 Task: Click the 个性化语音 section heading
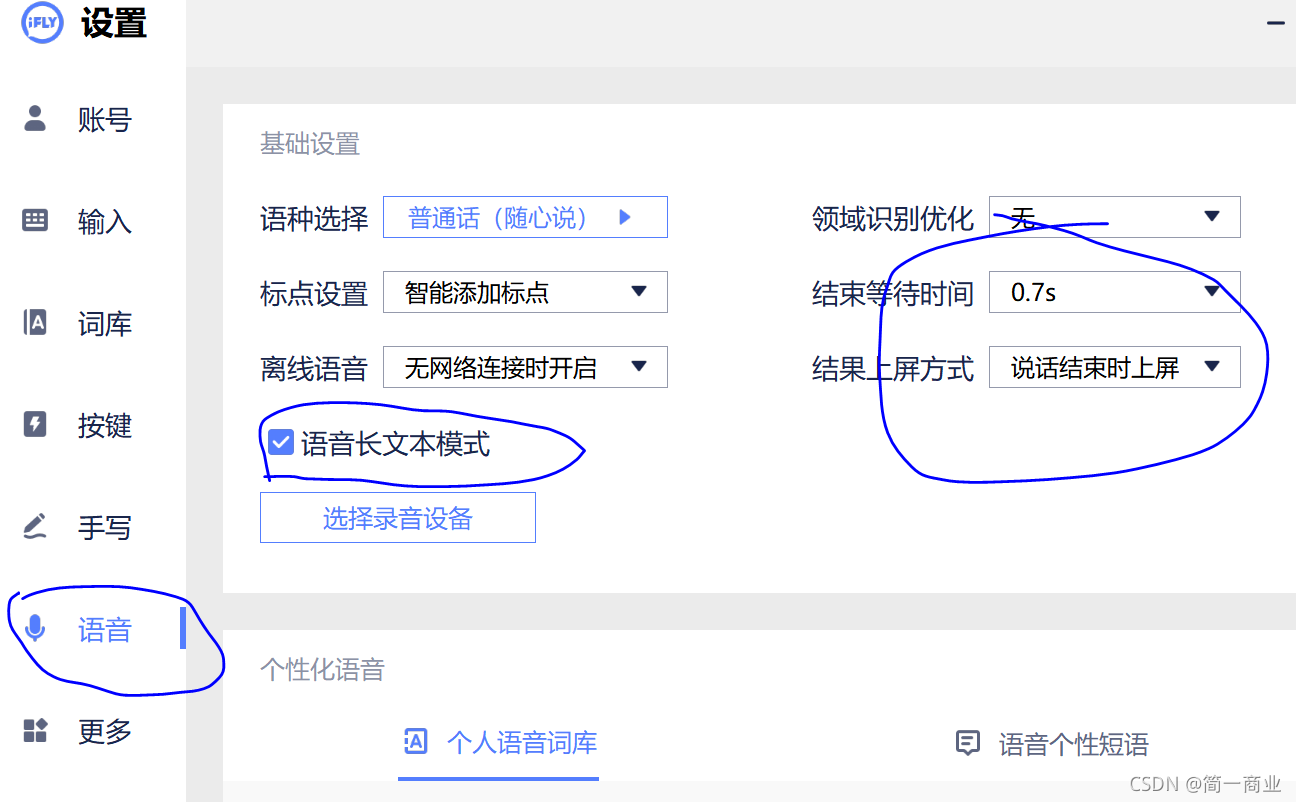[x=322, y=669]
